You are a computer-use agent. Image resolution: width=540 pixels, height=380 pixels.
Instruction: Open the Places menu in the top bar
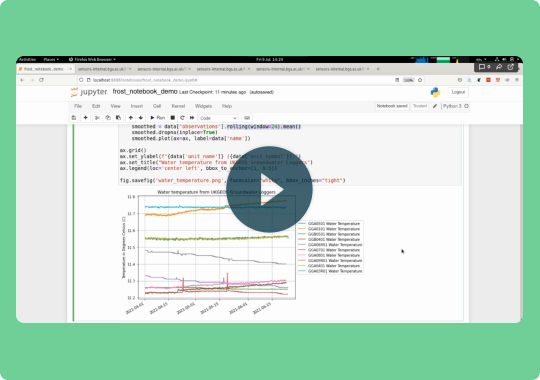(x=51, y=60)
